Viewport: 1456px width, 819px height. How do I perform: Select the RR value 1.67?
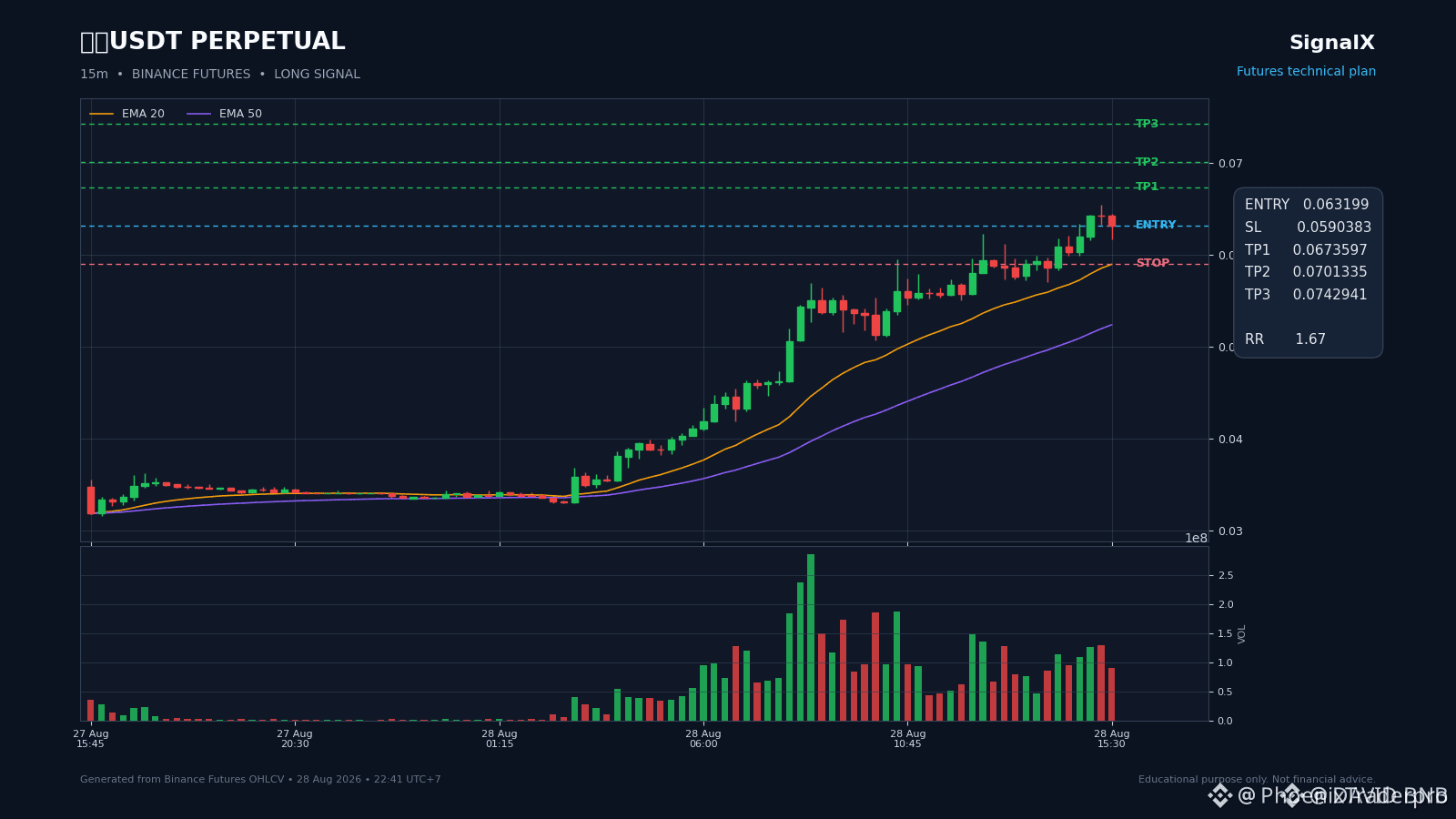pyautogui.click(x=1310, y=339)
